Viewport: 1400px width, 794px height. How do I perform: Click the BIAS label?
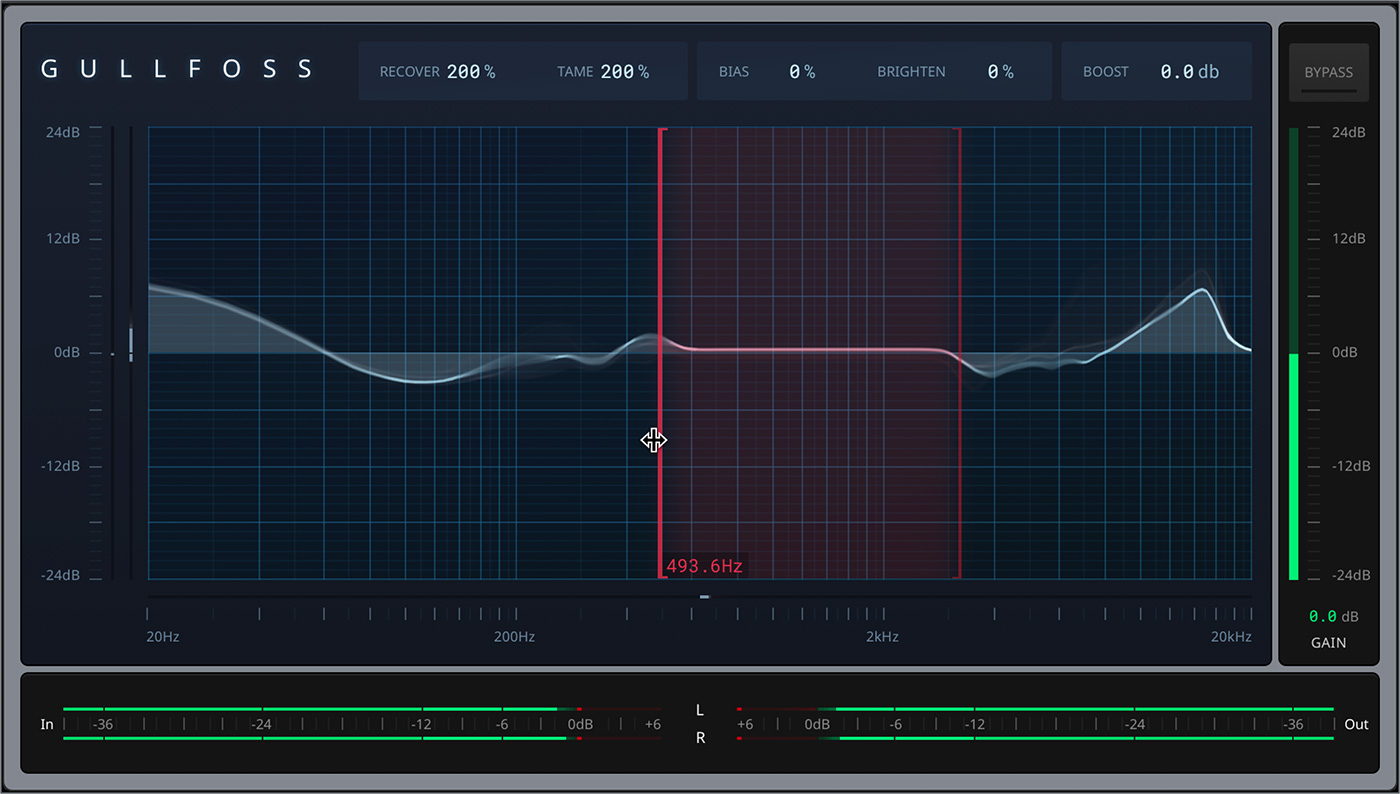[734, 72]
